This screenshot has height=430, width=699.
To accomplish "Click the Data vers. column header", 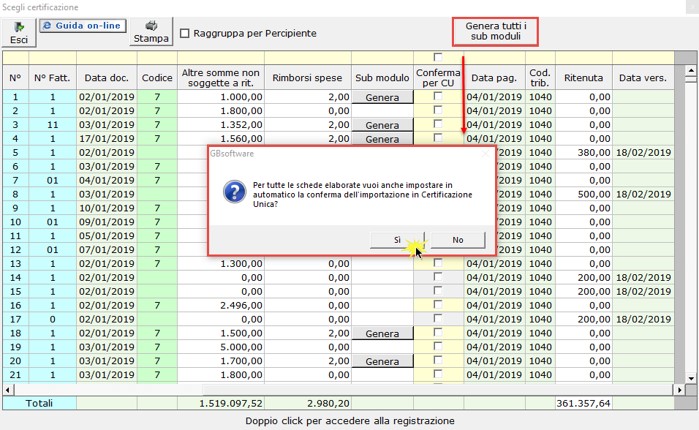I will click(643, 78).
